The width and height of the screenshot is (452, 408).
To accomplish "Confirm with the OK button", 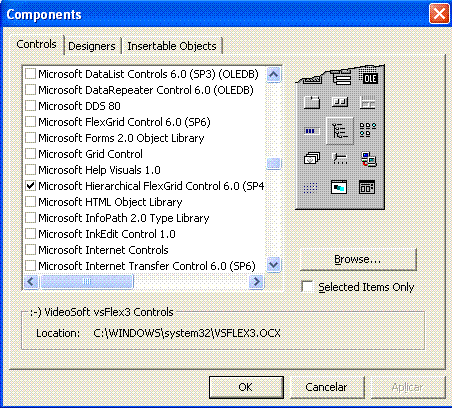I will click(246, 387).
